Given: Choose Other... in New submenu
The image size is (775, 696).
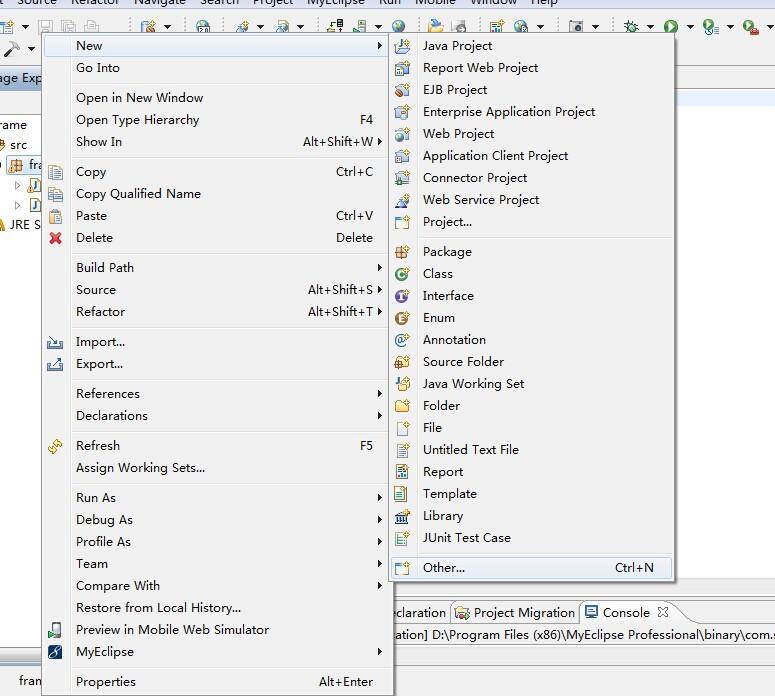Looking at the screenshot, I should pyautogui.click(x=531, y=568).
